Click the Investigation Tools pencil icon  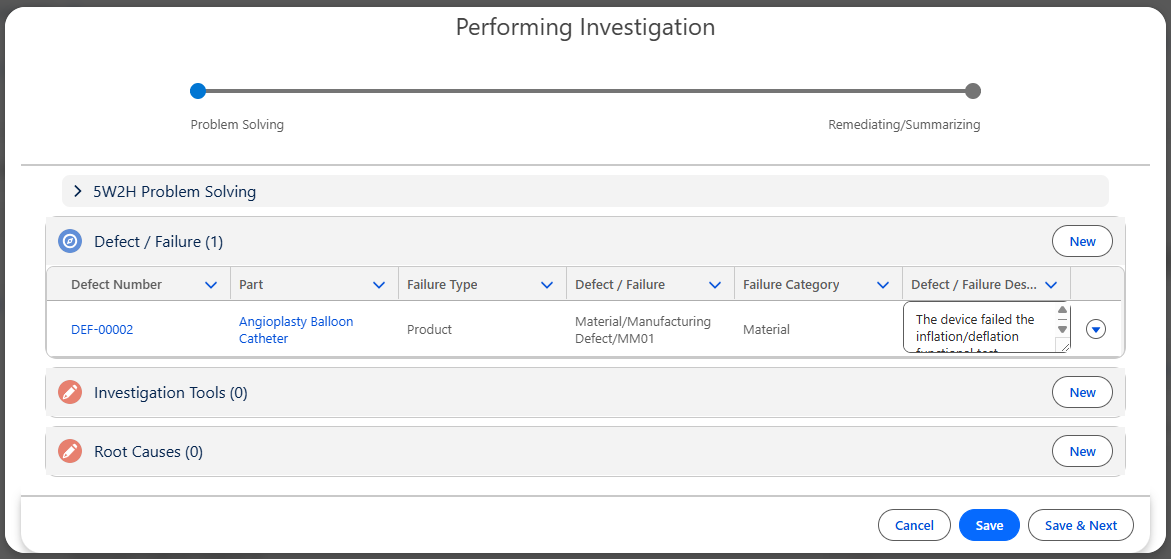[x=70, y=393]
